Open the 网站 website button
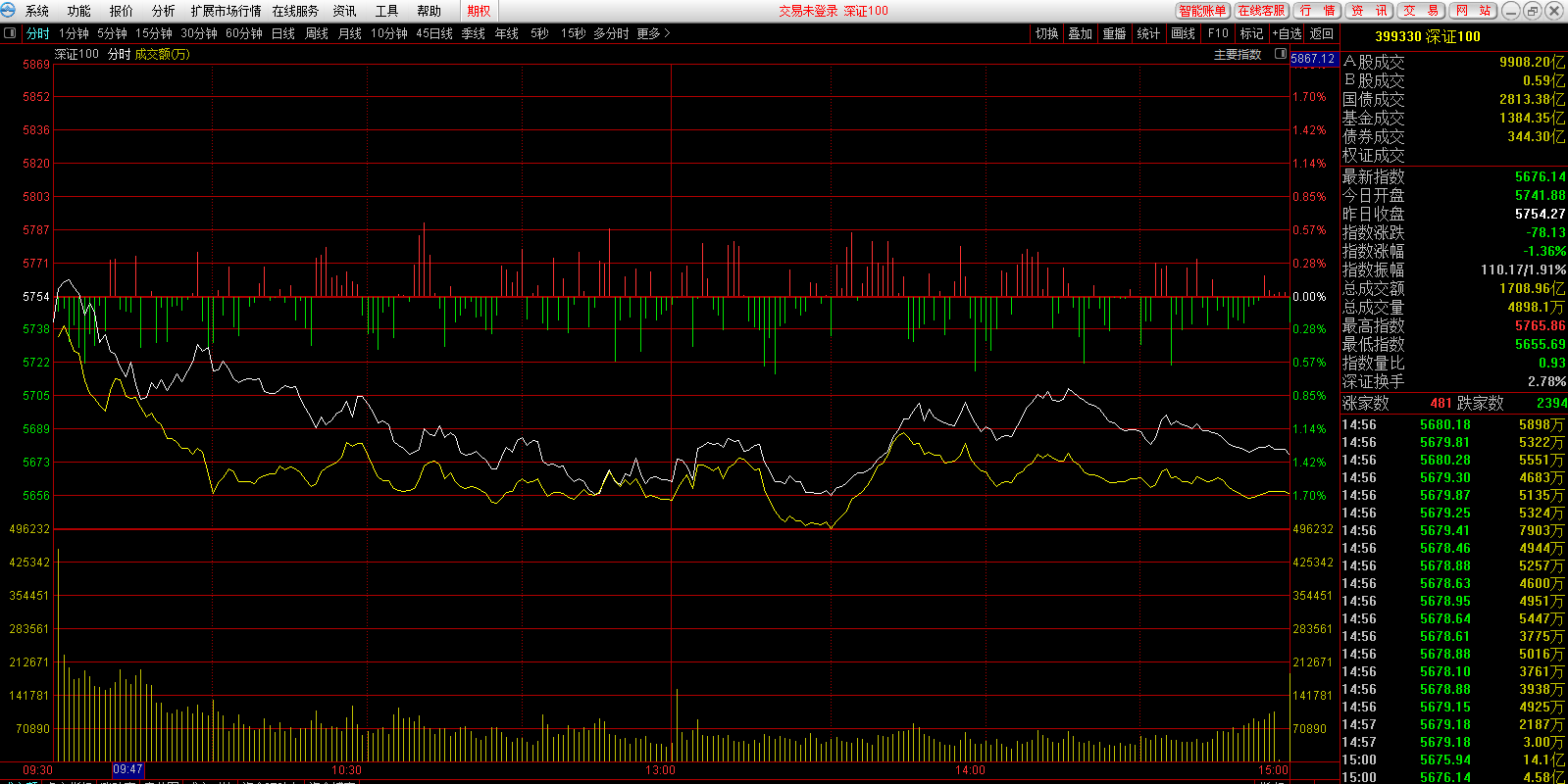This screenshot has width=1568, height=784. [x=1473, y=11]
